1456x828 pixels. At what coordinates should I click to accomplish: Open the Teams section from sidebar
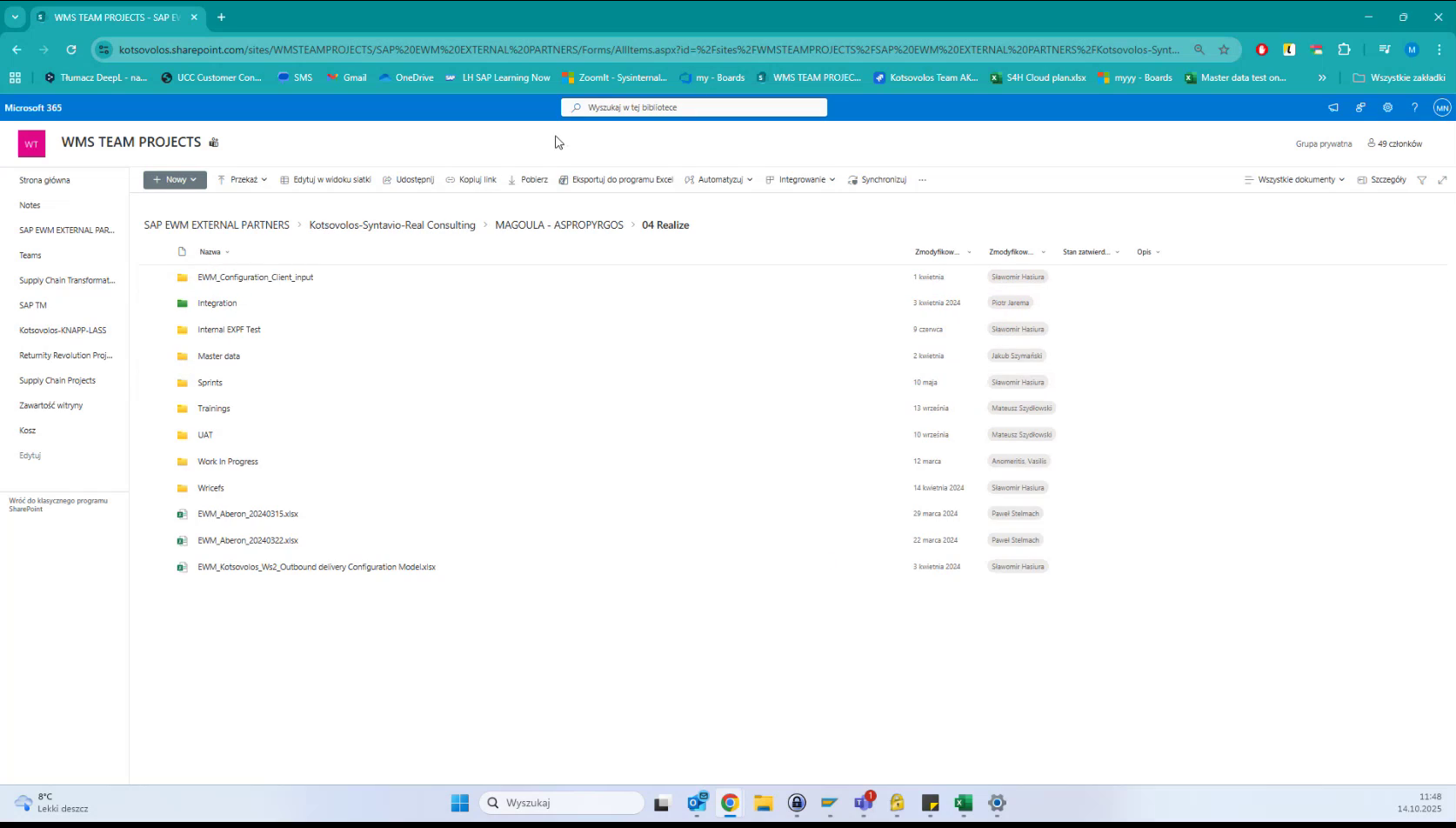pos(30,255)
